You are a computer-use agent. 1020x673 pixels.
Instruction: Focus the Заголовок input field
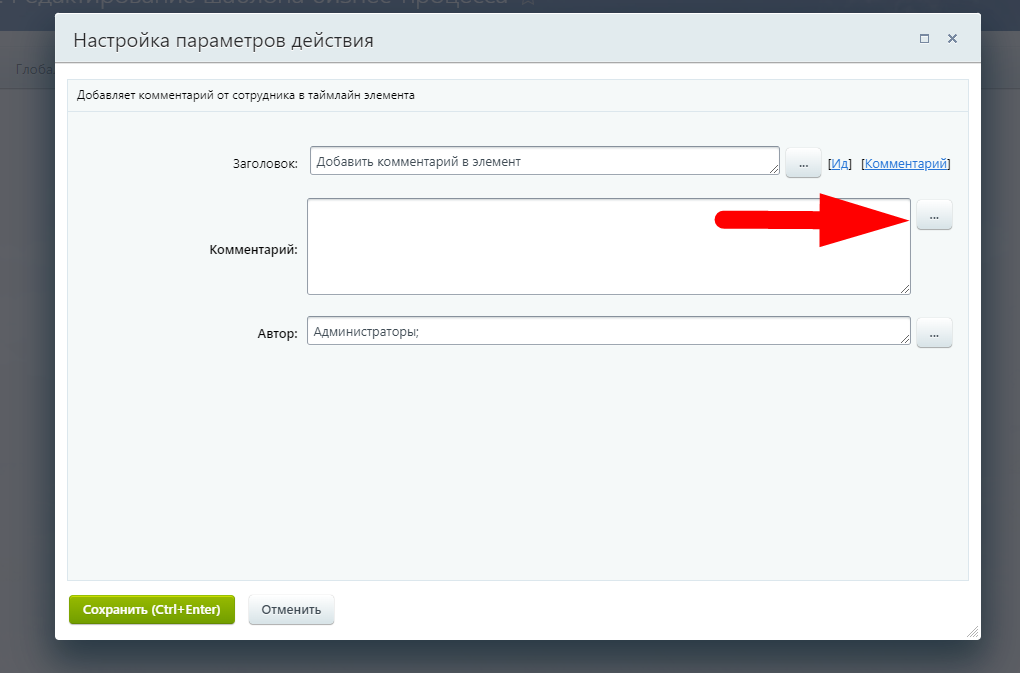click(x=540, y=161)
